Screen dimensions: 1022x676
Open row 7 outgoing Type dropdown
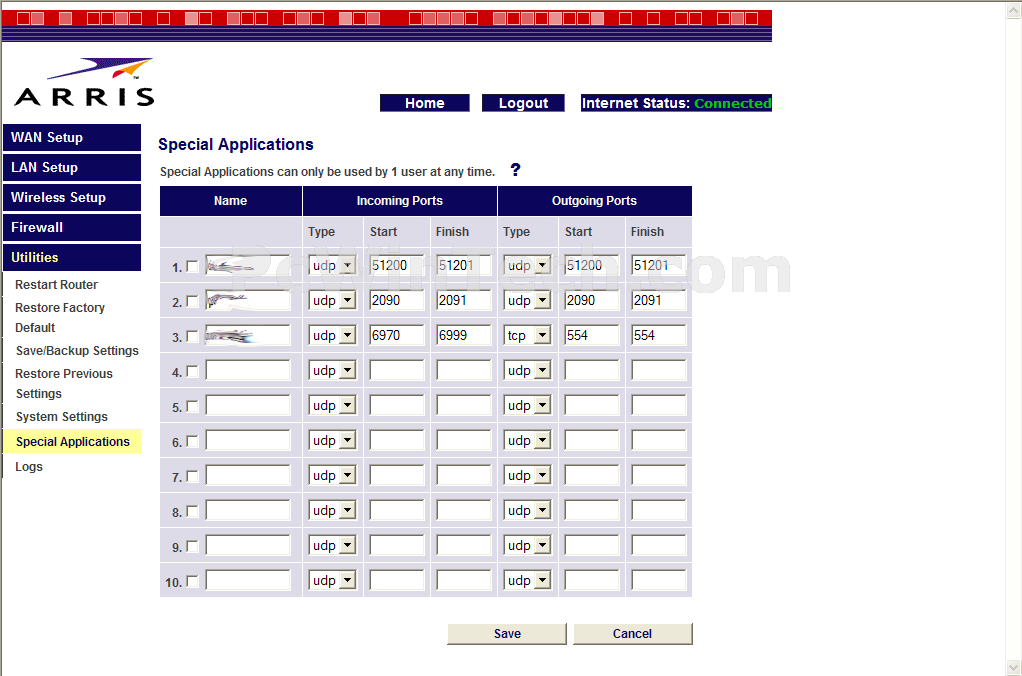[527, 475]
